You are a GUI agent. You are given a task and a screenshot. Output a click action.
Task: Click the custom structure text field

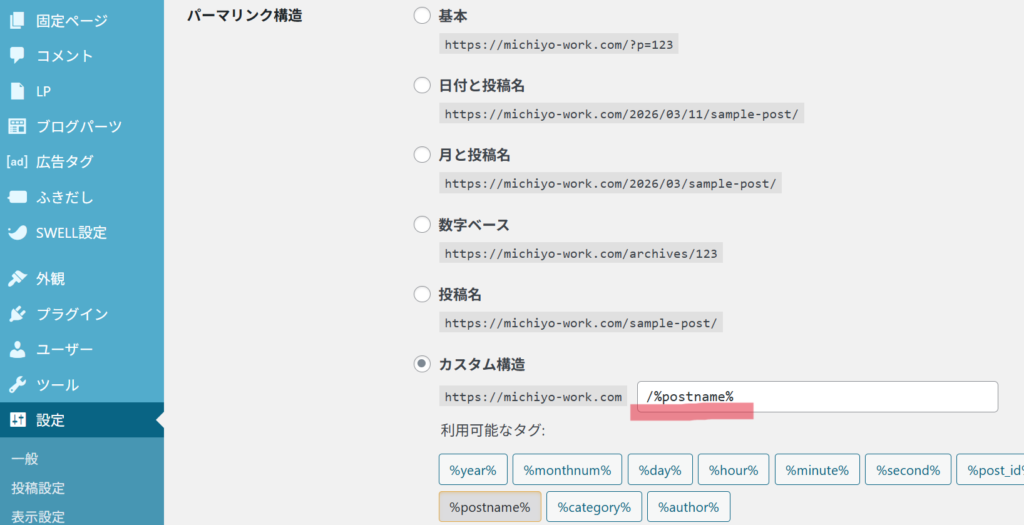pyautogui.click(x=818, y=396)
